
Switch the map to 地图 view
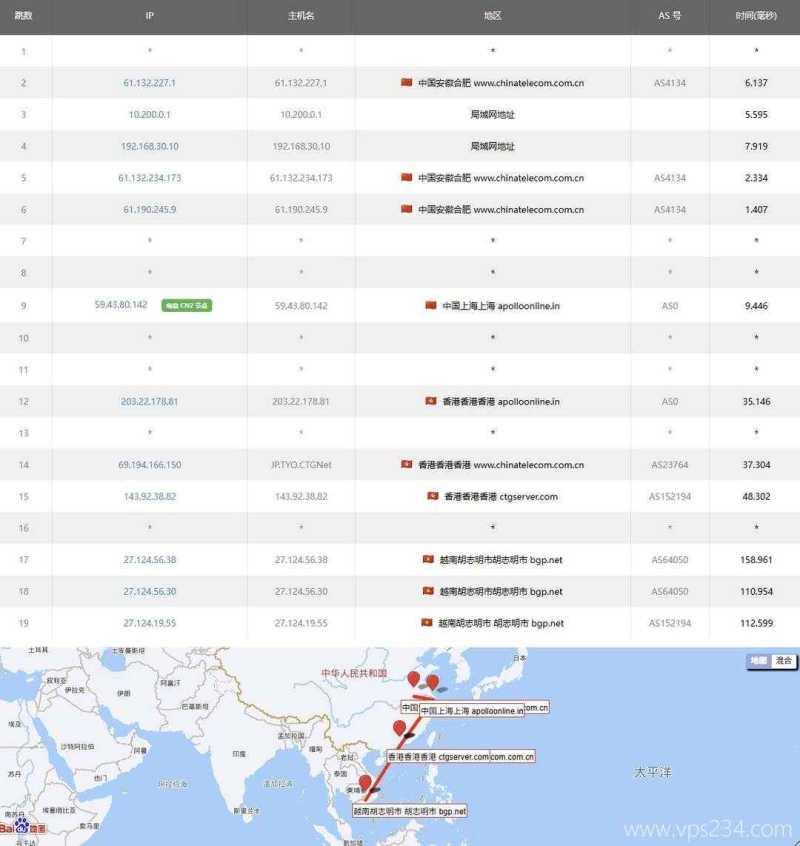pos(761,659)
